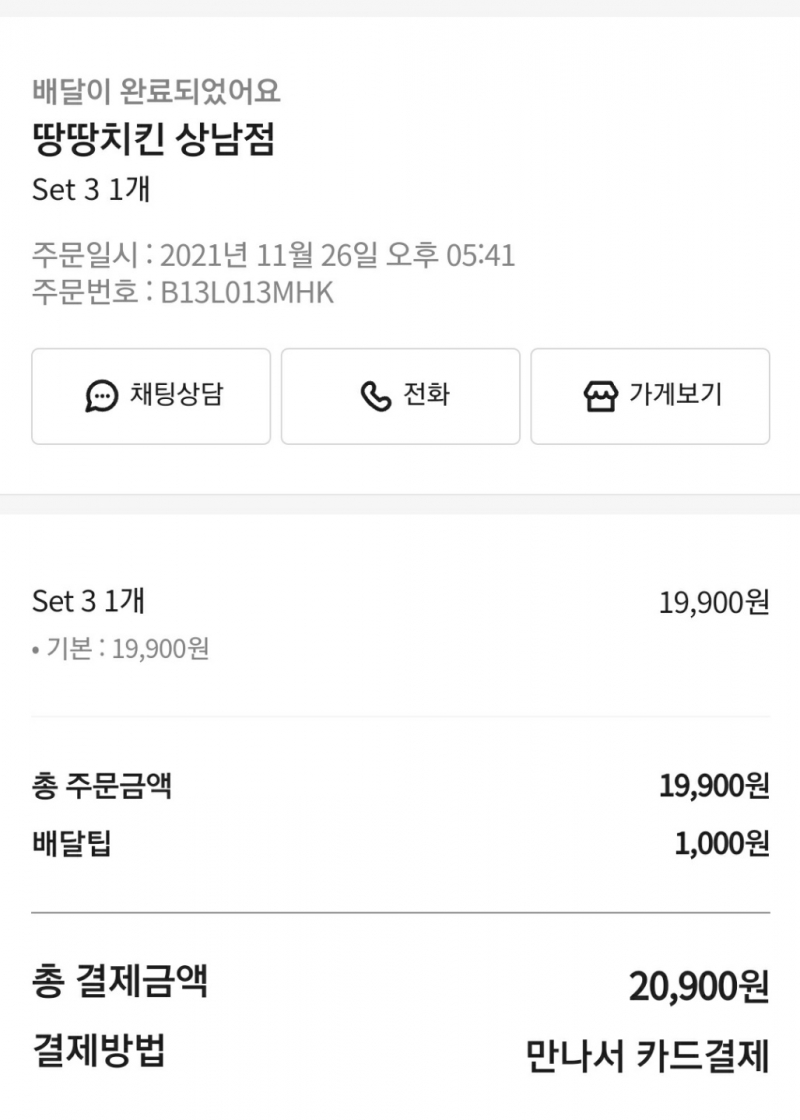The image size is (800, 1120).
Task: Click the chat bubble icon
Action: (x=101, y=396)
